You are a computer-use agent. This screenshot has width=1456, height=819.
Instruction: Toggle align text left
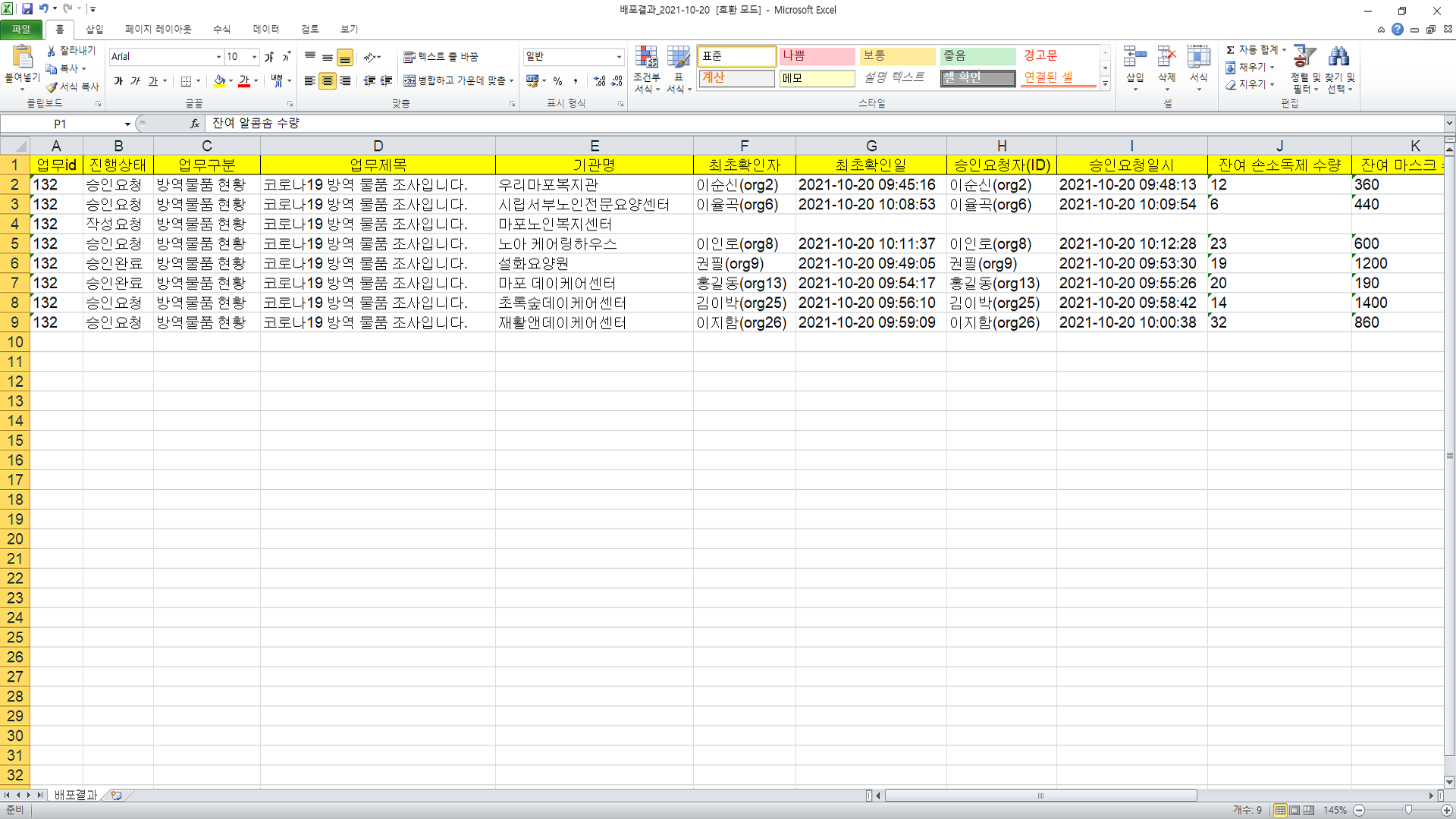310,81
